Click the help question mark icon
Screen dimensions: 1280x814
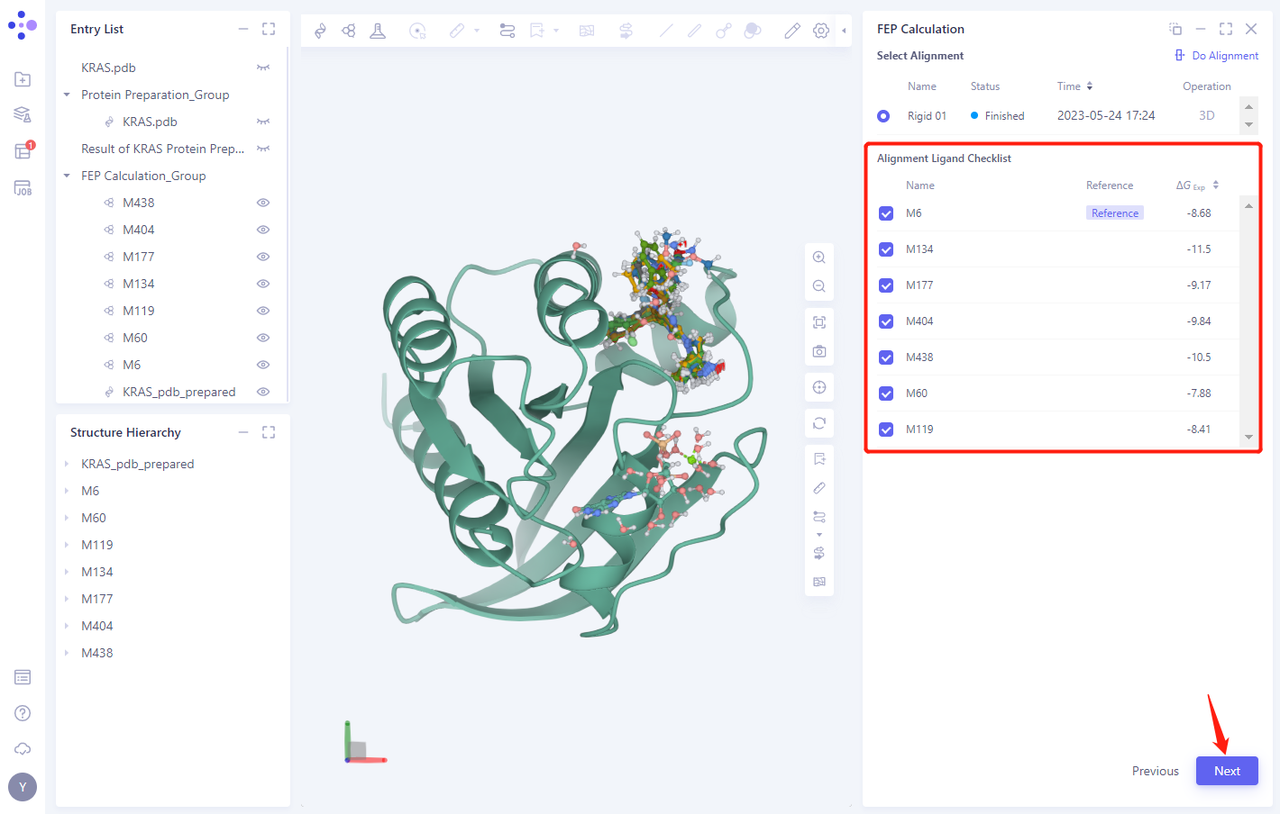tap(22, 713)
